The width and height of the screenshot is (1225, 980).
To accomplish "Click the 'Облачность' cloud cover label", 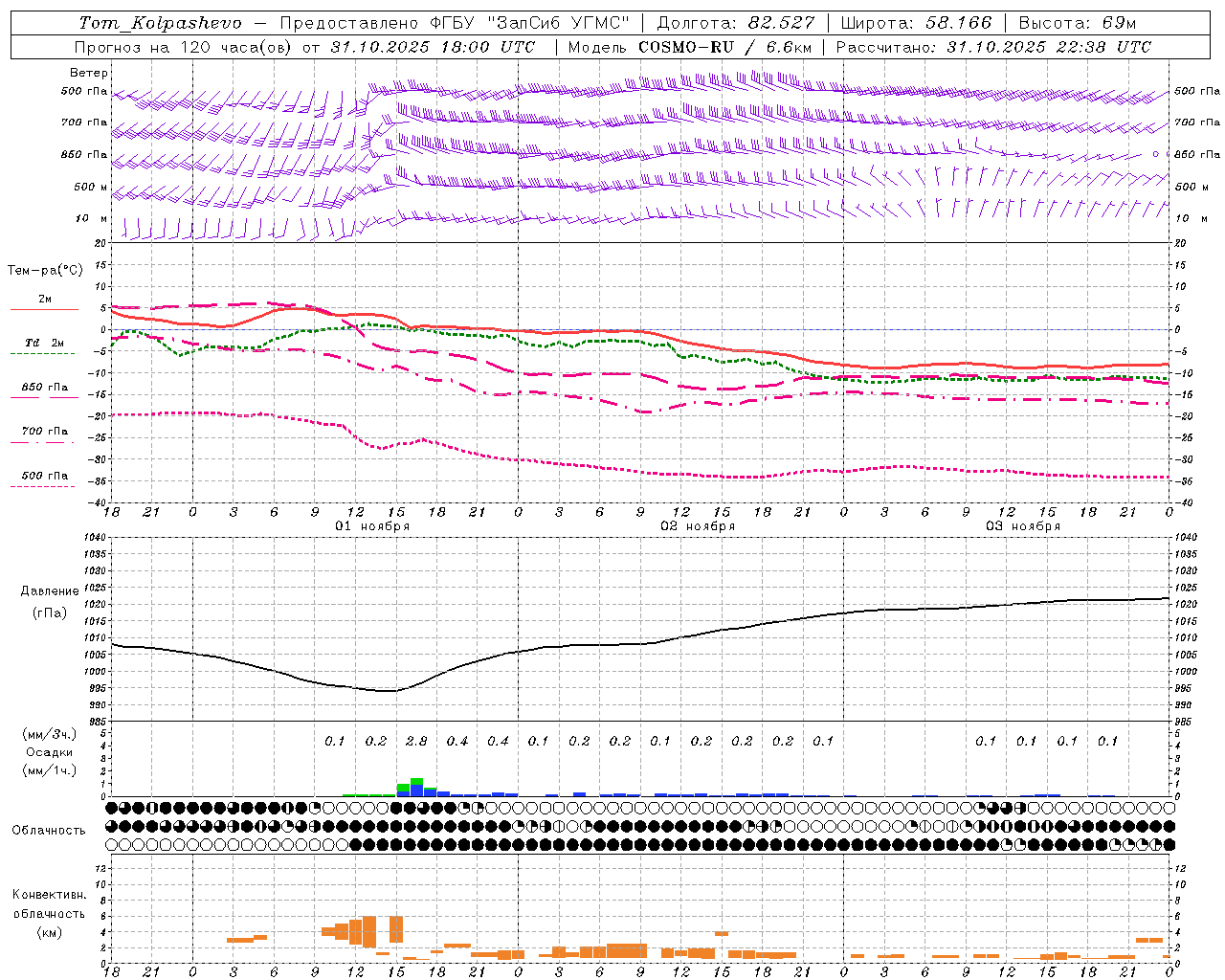I will click(x=49, y=831).
